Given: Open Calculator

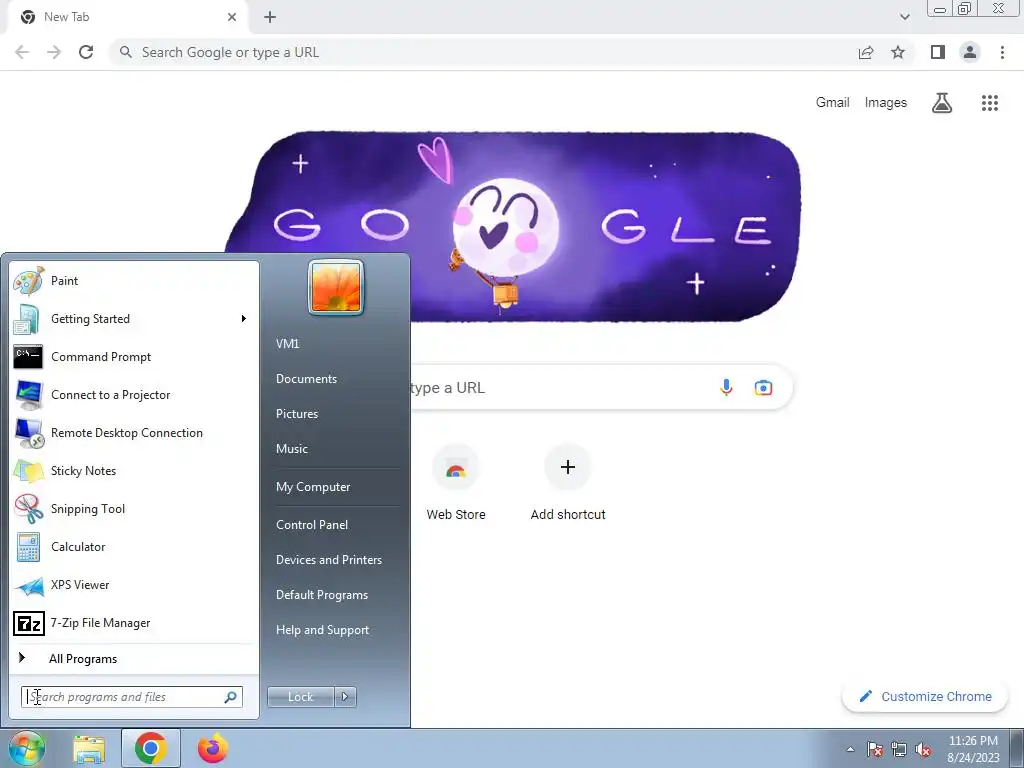Looking at the screenshot, I should (134, 547).
